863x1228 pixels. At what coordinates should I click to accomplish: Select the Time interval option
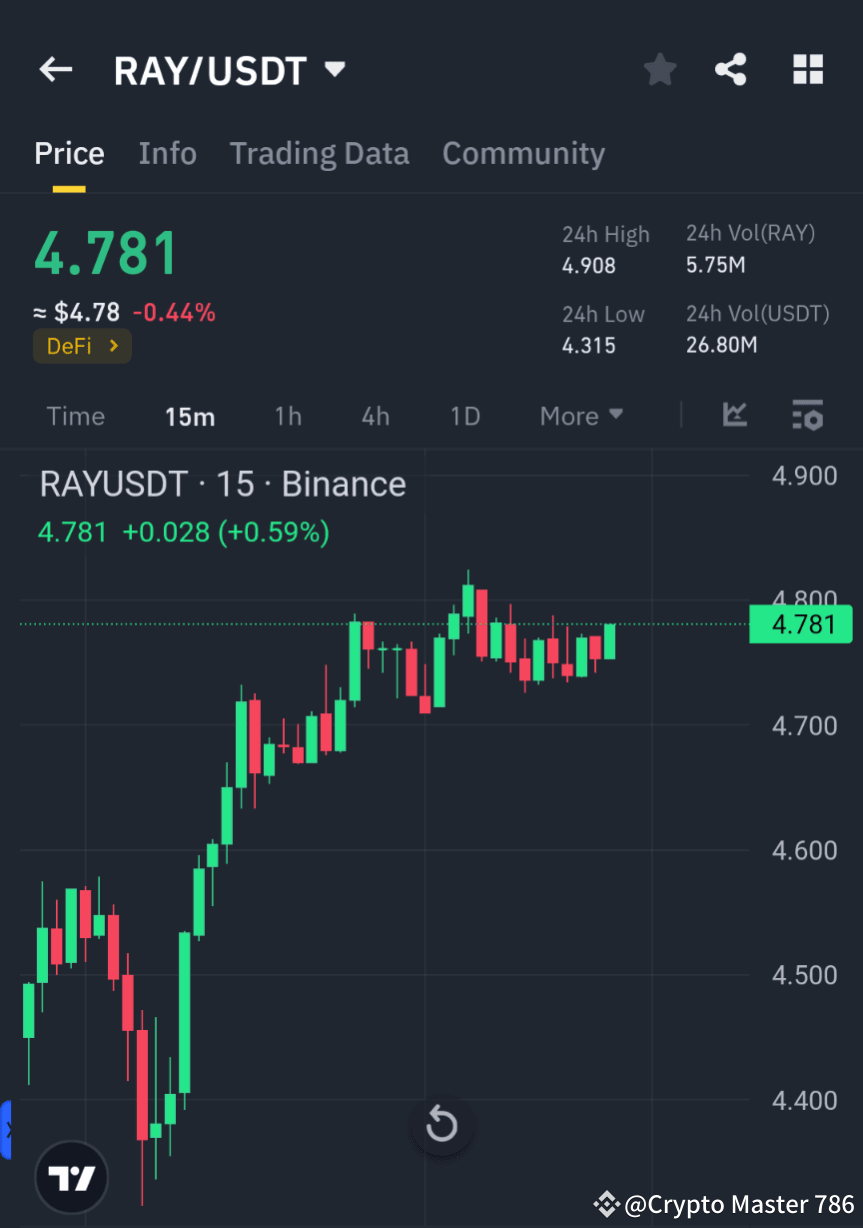click(75, 415)
